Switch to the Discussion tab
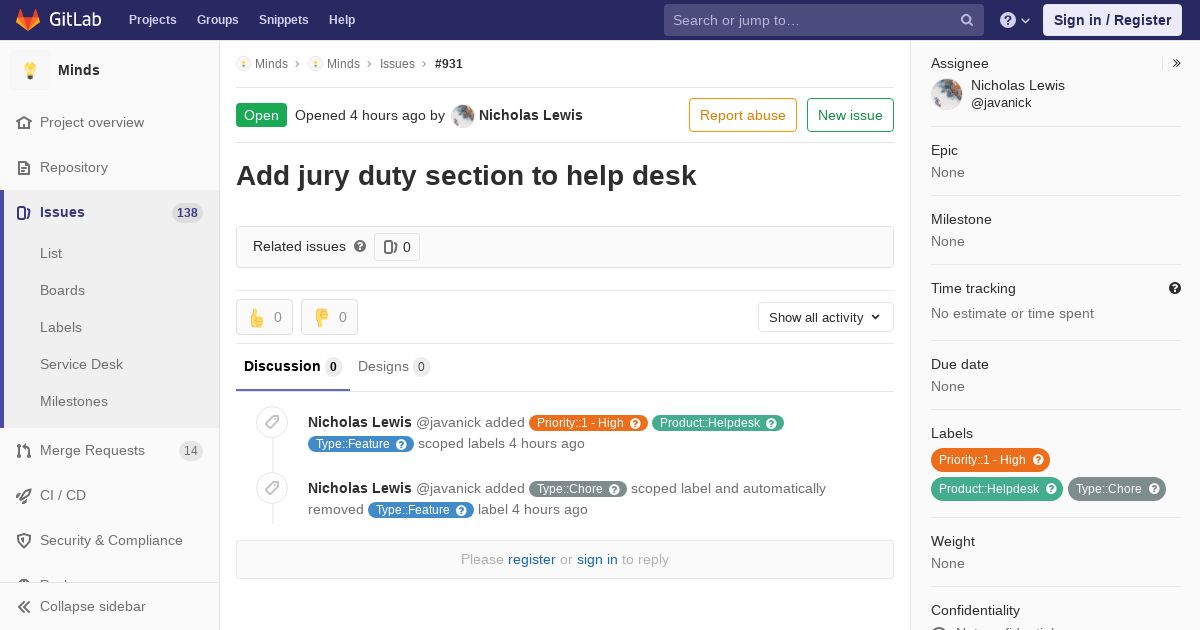 pyautogui.click(x=293, y=366)
